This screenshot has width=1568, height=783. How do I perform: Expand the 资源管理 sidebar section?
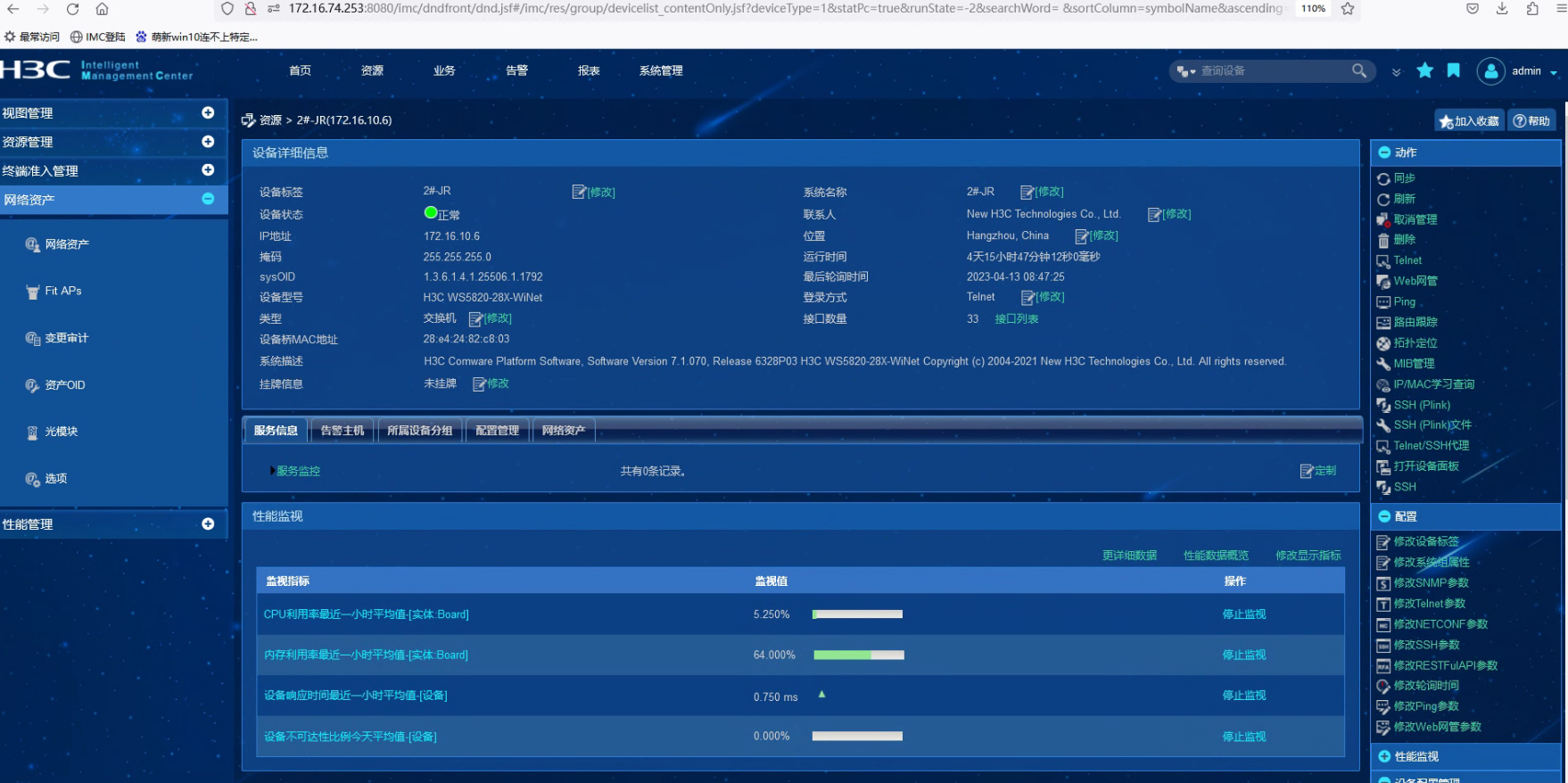208,141
